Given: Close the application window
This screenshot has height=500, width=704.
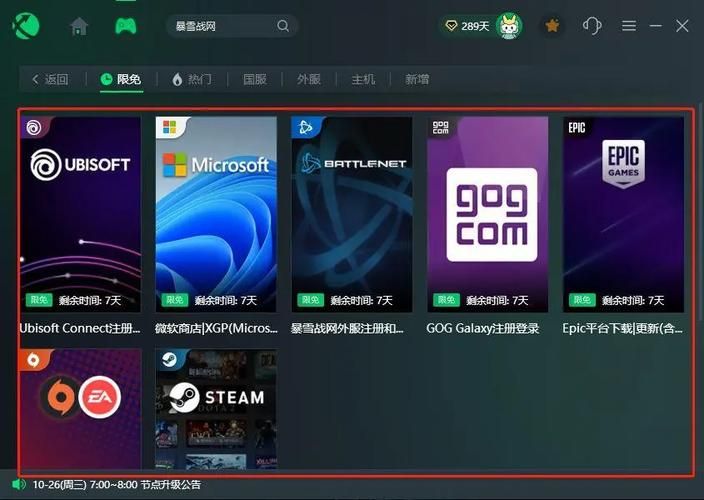Looking at the screenshot, I should (682, 26).
